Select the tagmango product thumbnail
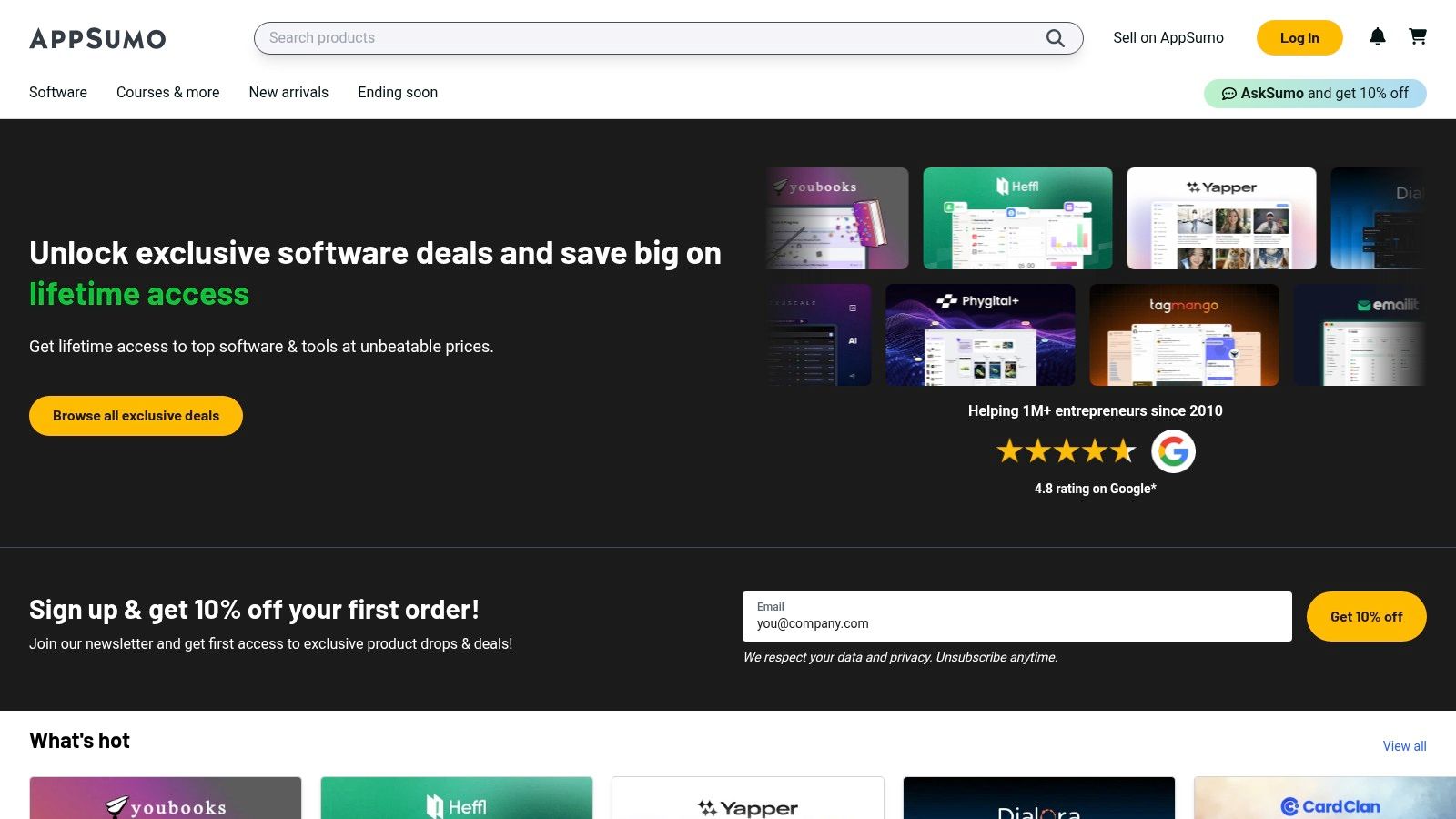1456x819 pixels. click(x=1184, y=334)
